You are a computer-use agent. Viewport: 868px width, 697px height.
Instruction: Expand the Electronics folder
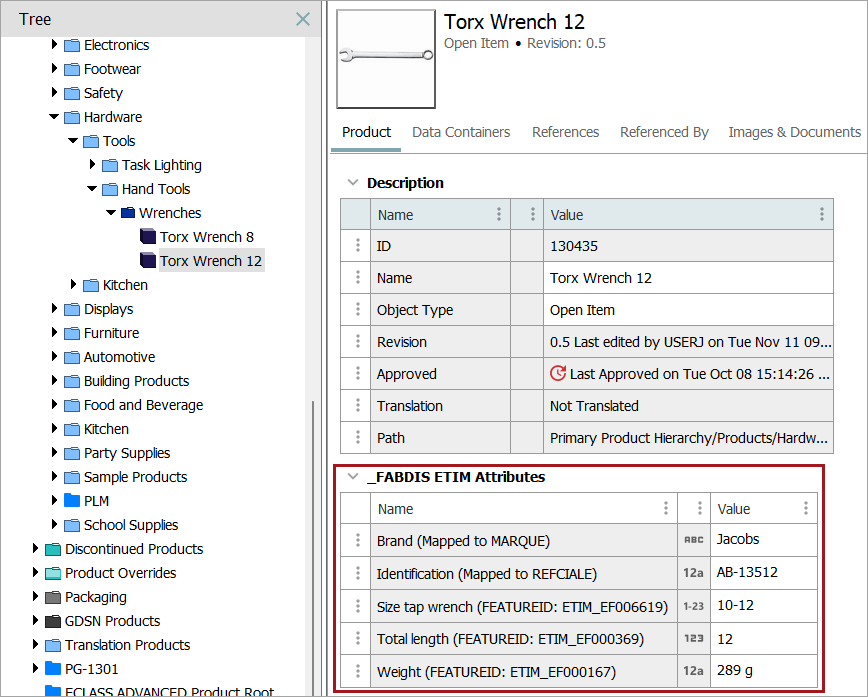pos(54,44)
